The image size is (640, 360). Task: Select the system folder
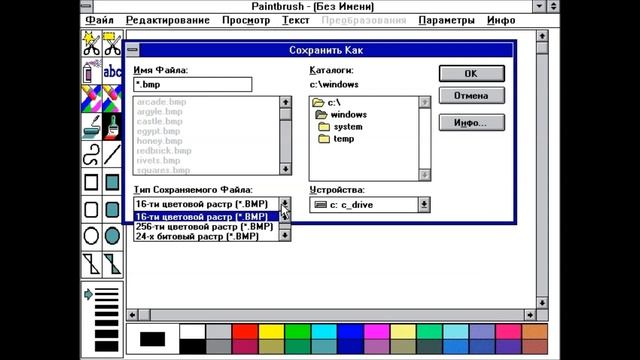point(340,127)
